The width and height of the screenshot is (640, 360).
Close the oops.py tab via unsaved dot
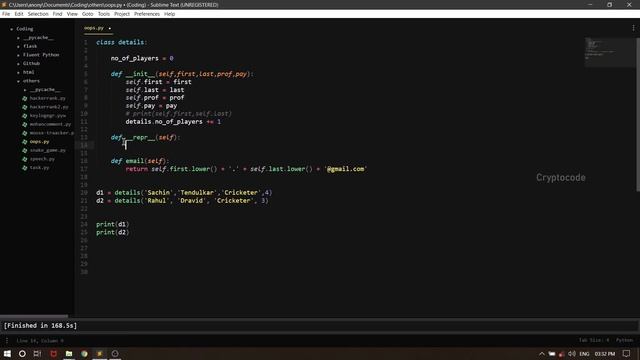point(109,29)
